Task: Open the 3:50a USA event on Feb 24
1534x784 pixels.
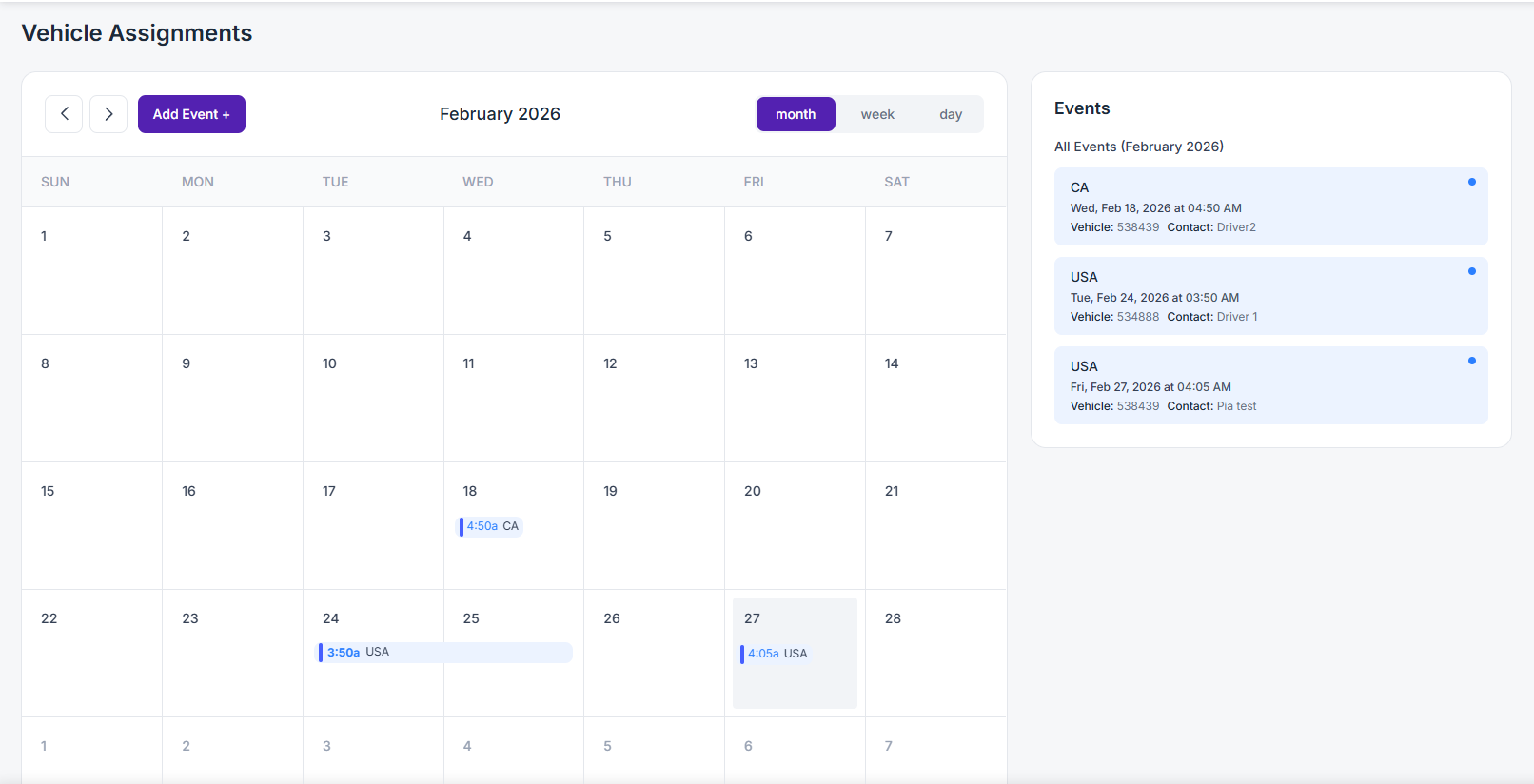Action: tap(444, 652)
